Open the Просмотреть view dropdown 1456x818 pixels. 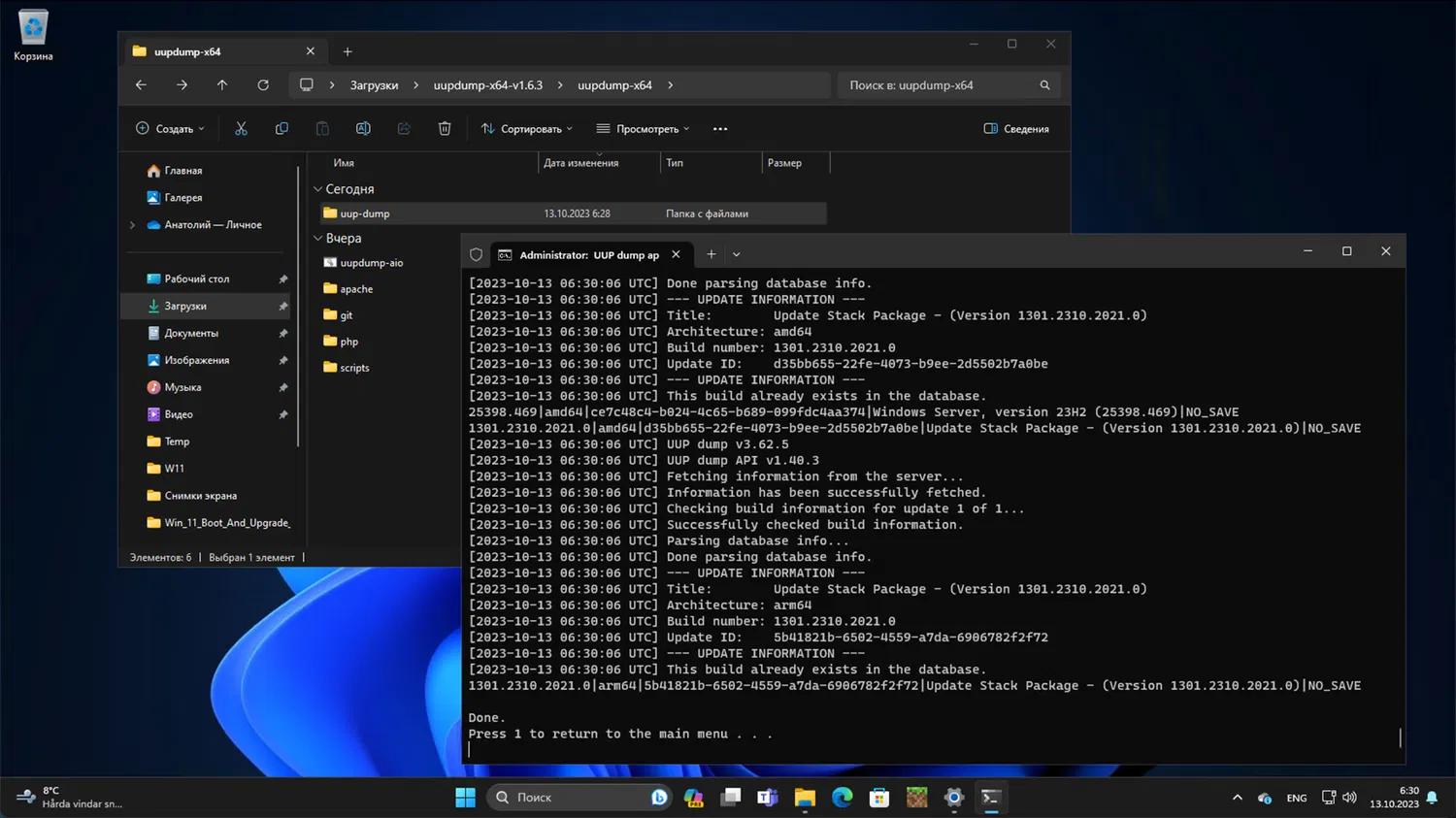coord(643,129)
